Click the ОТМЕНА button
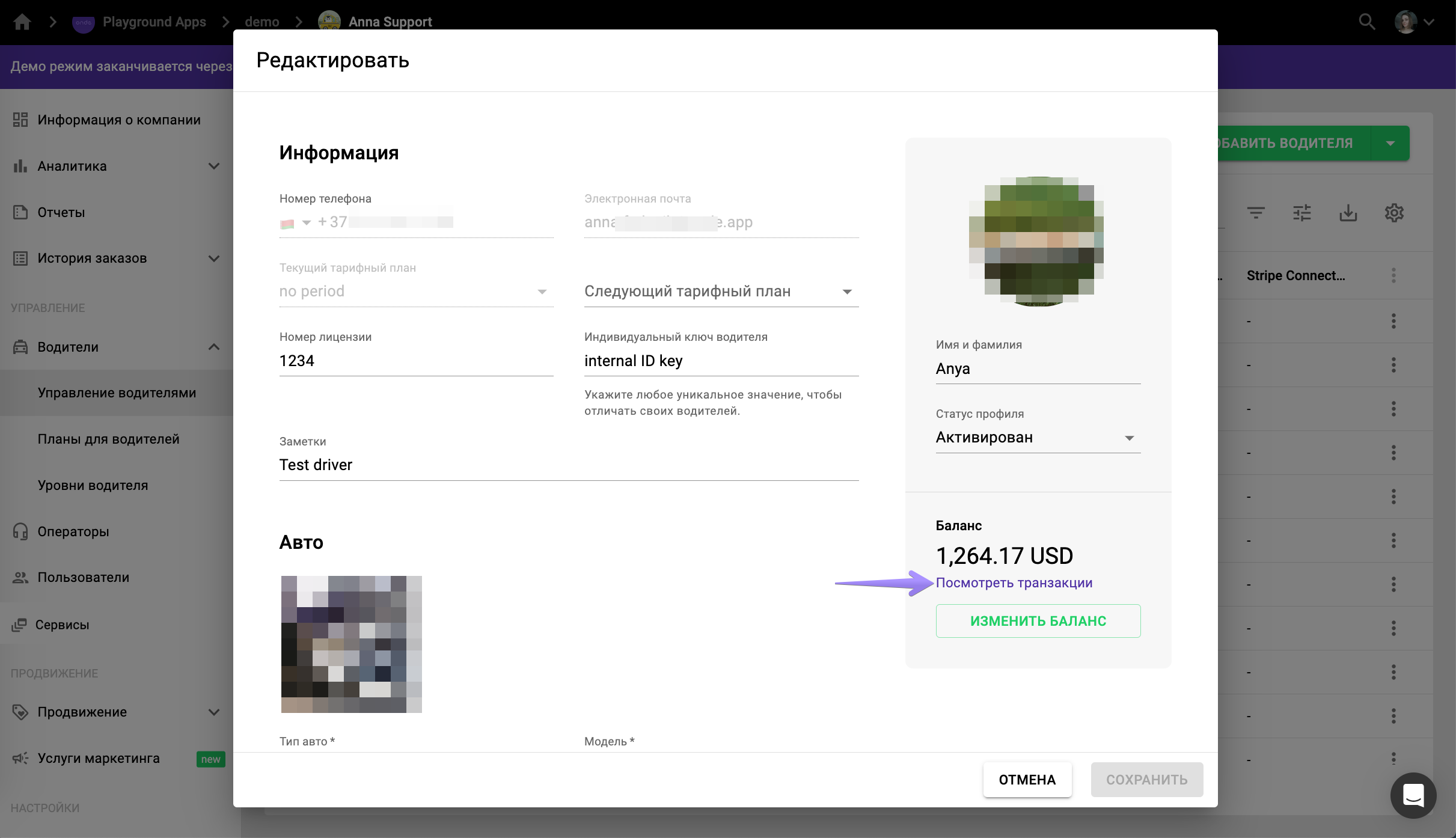Viewport: 1456px width, 838px height. point(1027,780)
